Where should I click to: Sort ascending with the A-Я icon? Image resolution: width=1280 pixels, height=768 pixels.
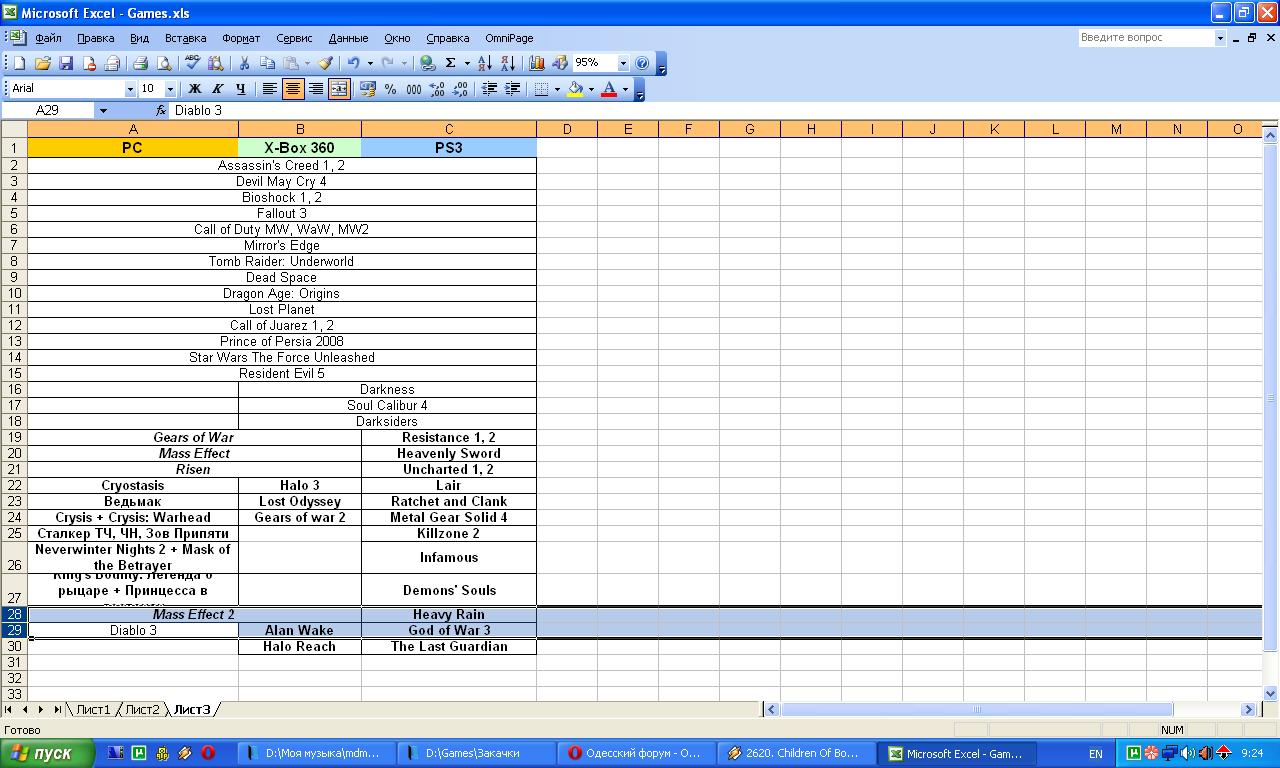pyautogui.click(x=484, y=63)
